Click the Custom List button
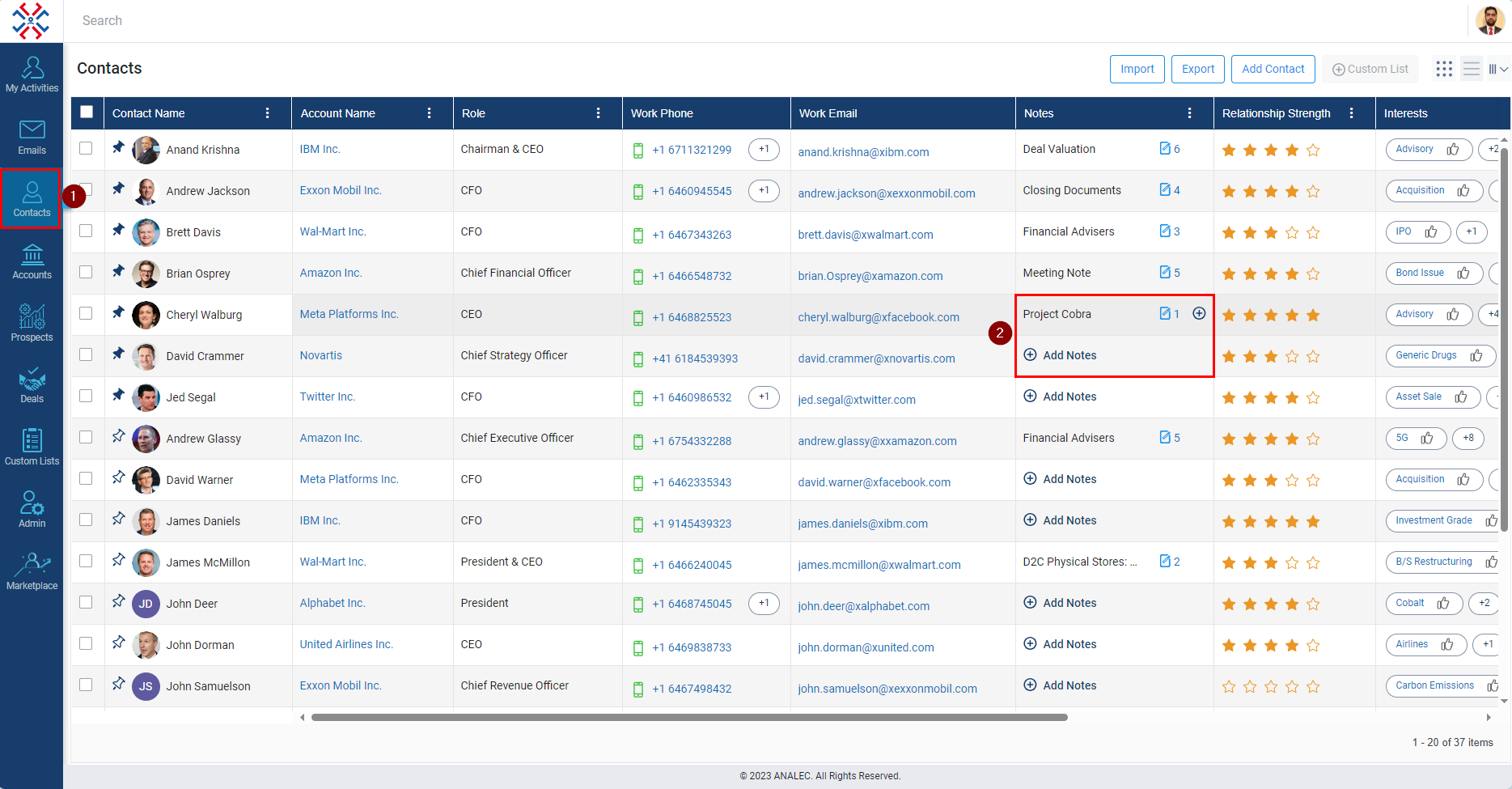Image resolution: width=1512 pixels, height=789 pixels. 1370,69
